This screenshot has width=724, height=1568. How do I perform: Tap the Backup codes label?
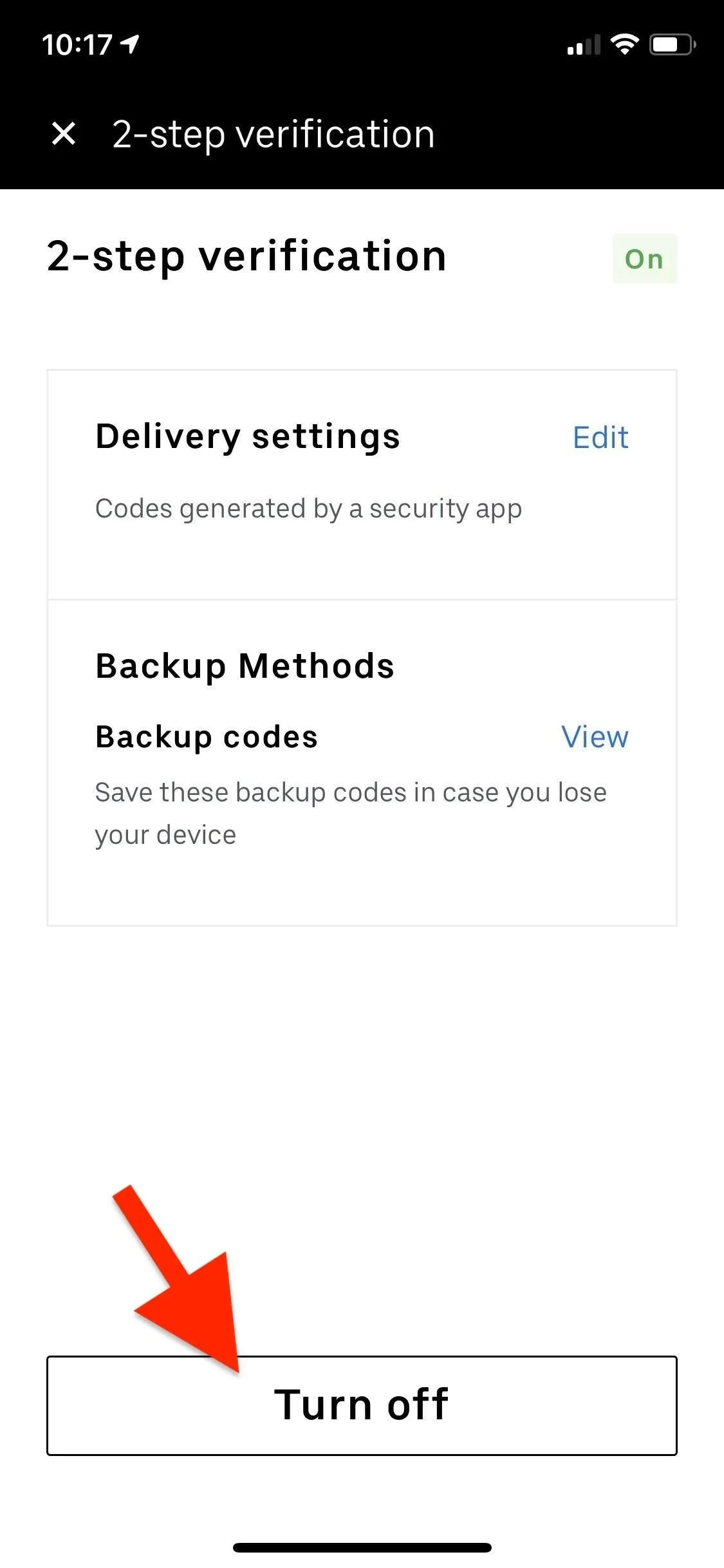pos(207,737)
